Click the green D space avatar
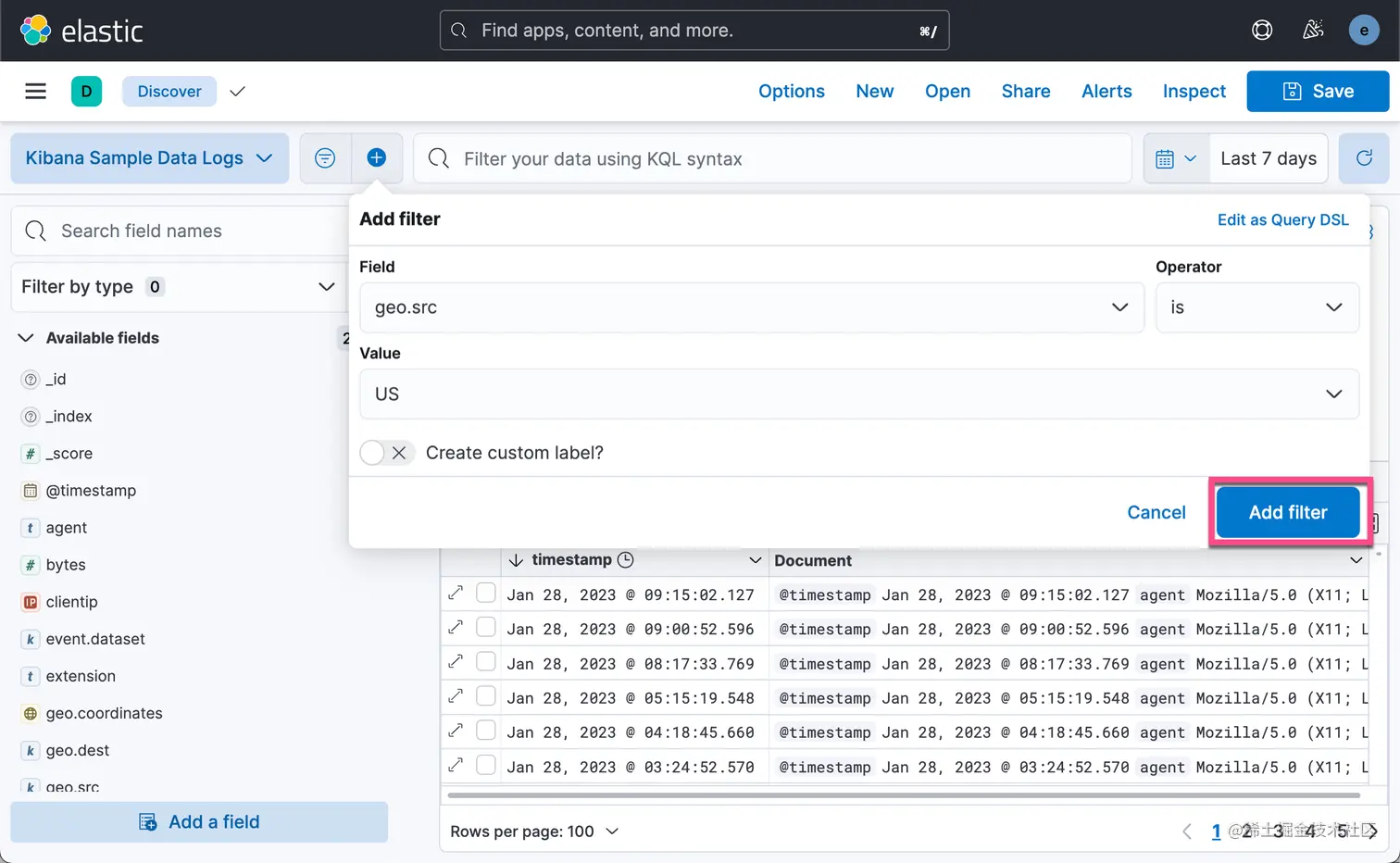1400x863 pixels. coord(86,91)
